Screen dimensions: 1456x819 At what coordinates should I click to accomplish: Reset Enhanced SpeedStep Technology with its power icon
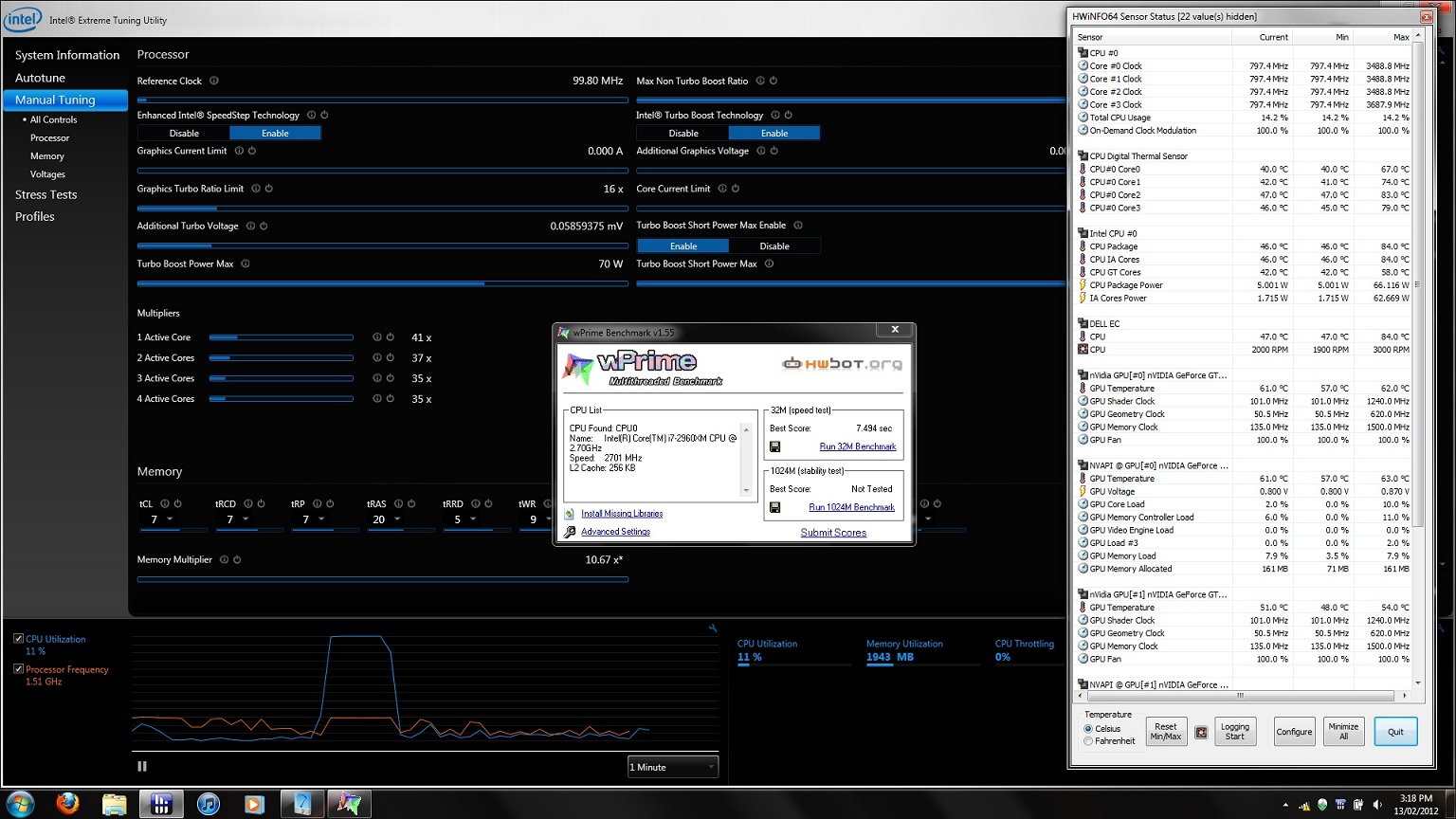(324, 115)
